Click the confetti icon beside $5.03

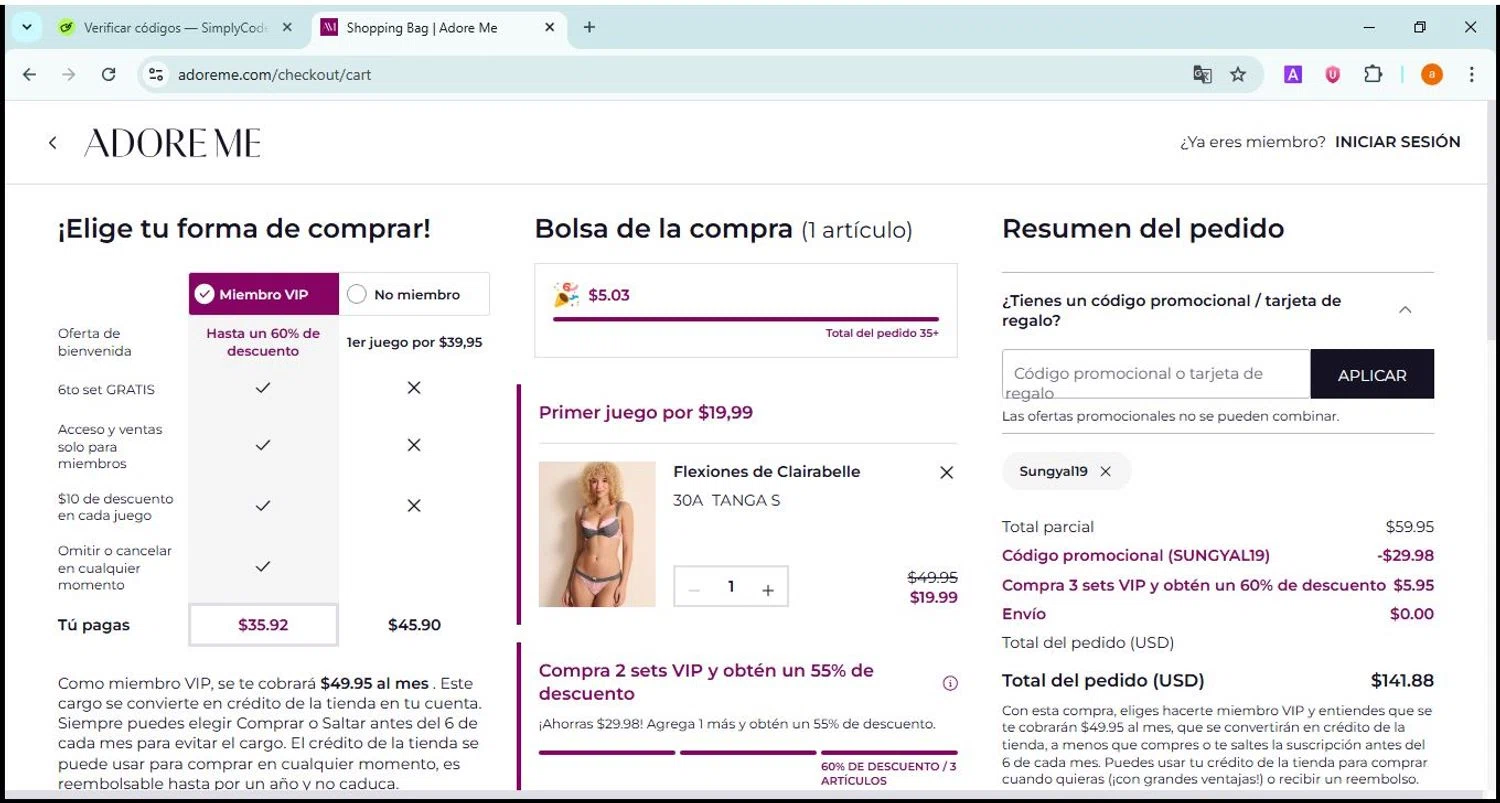(566, 295)
